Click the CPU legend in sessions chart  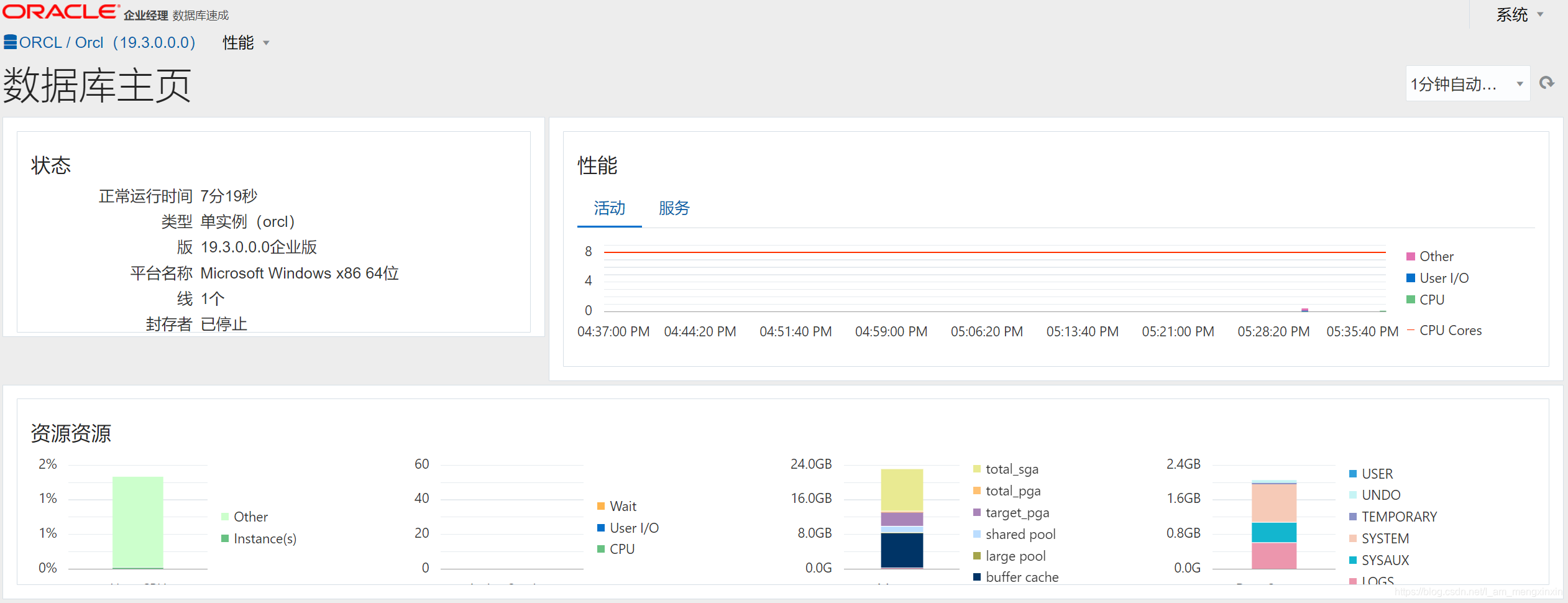[x=616, y=549]
